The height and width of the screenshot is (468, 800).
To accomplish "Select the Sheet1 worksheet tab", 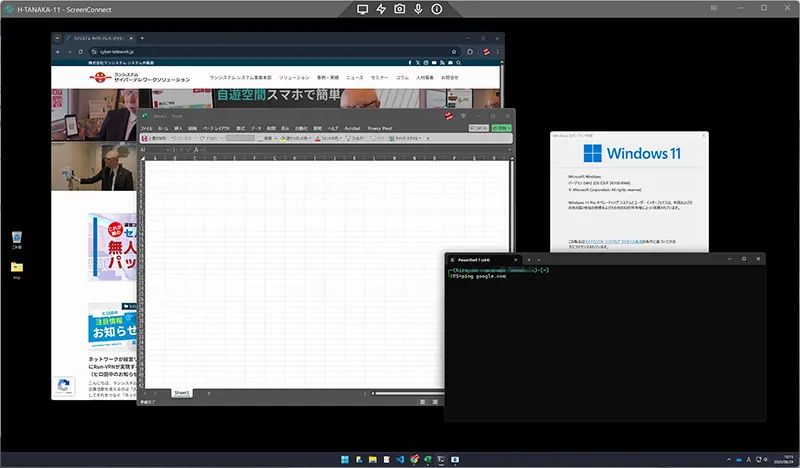I will [x=182, y=393].
